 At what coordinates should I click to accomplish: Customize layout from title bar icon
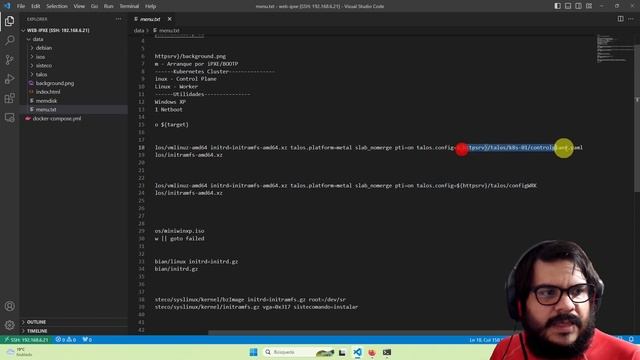(x=589, y=6)
